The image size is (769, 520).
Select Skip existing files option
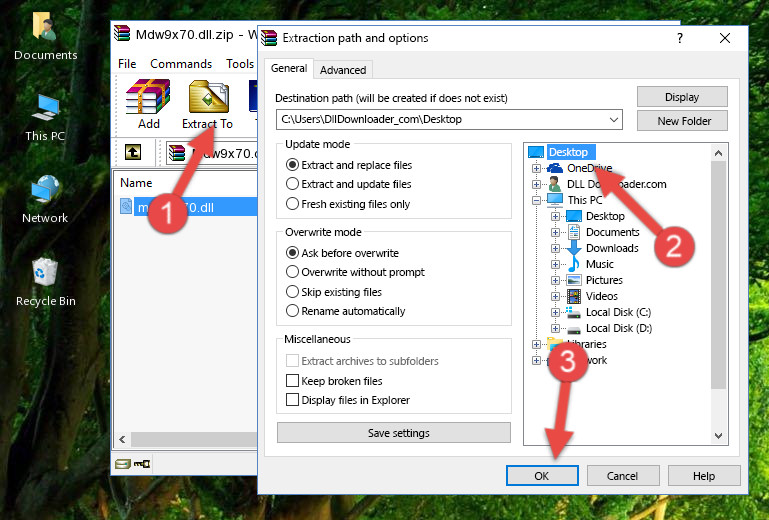(333, 291)
